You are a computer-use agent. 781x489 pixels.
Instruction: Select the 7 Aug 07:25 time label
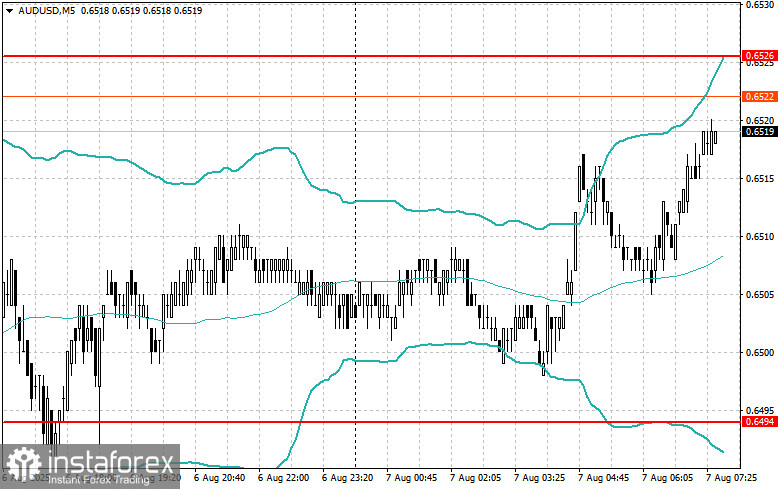pos(731,478)
